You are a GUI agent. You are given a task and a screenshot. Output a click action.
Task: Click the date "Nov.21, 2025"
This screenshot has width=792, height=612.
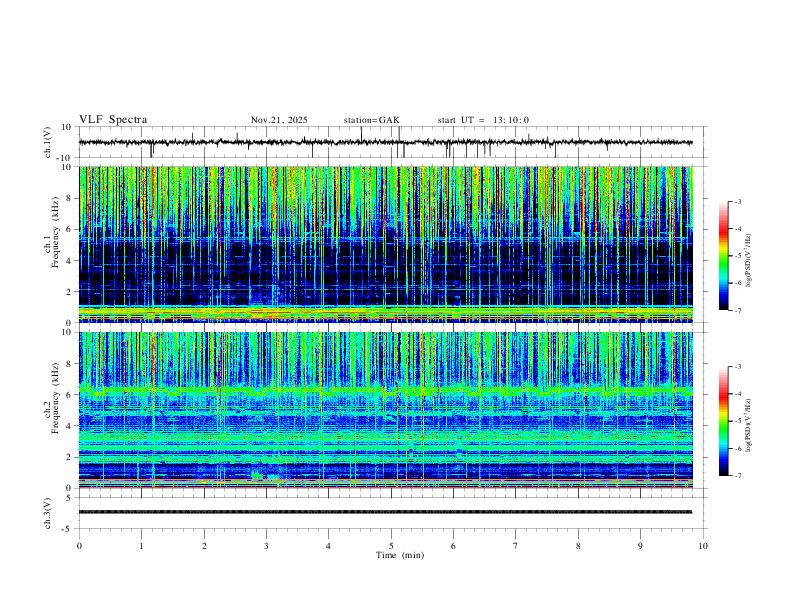click(x=279, y=120)
